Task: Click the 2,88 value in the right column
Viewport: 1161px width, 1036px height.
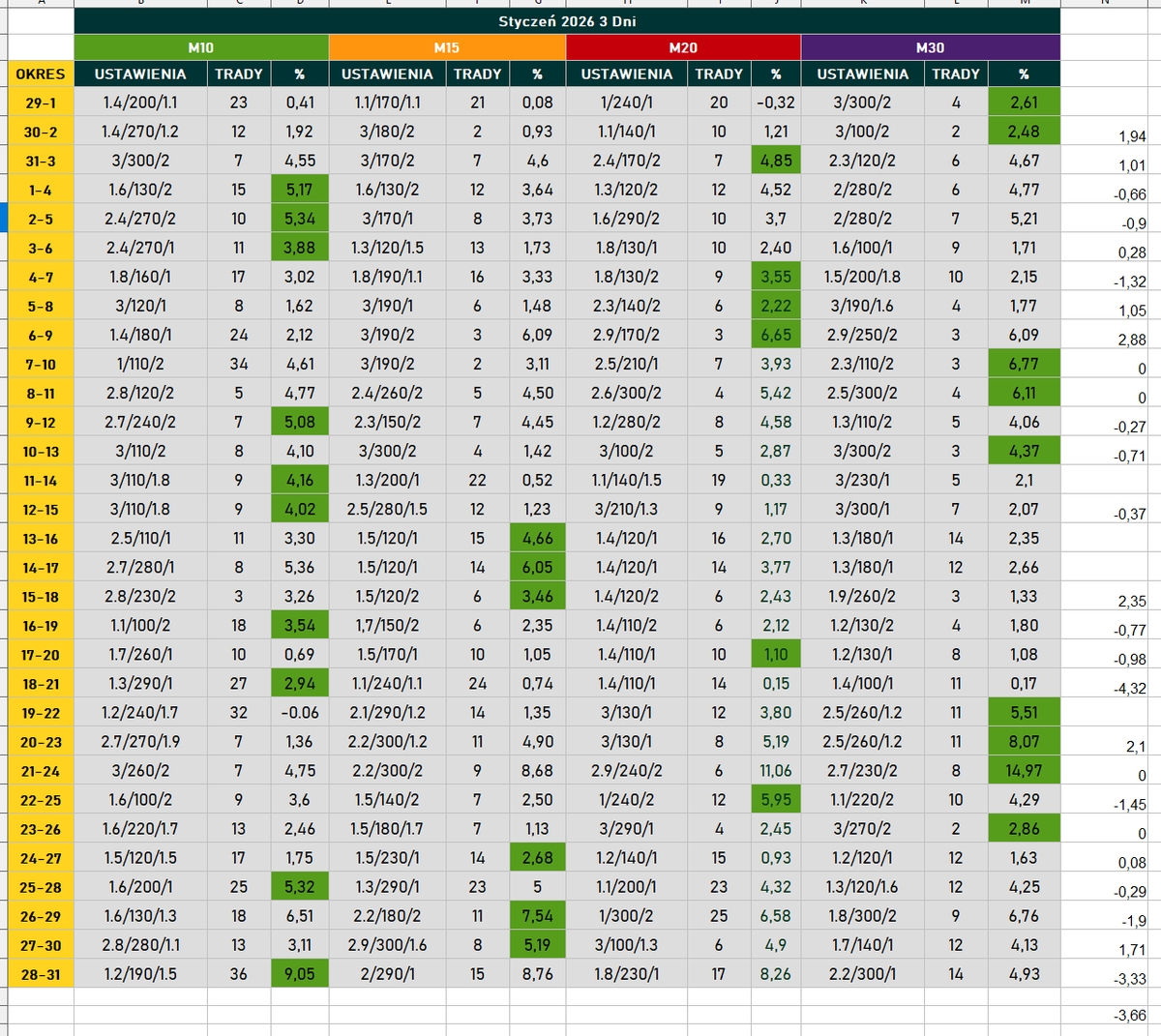Action: [x=1130, y=340]
